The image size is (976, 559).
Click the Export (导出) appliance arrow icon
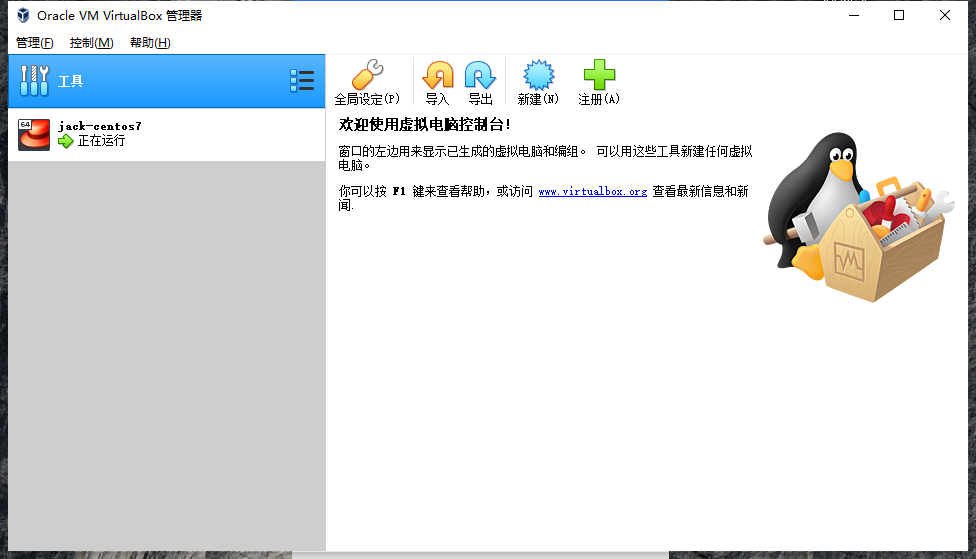(x=480, y=75)
